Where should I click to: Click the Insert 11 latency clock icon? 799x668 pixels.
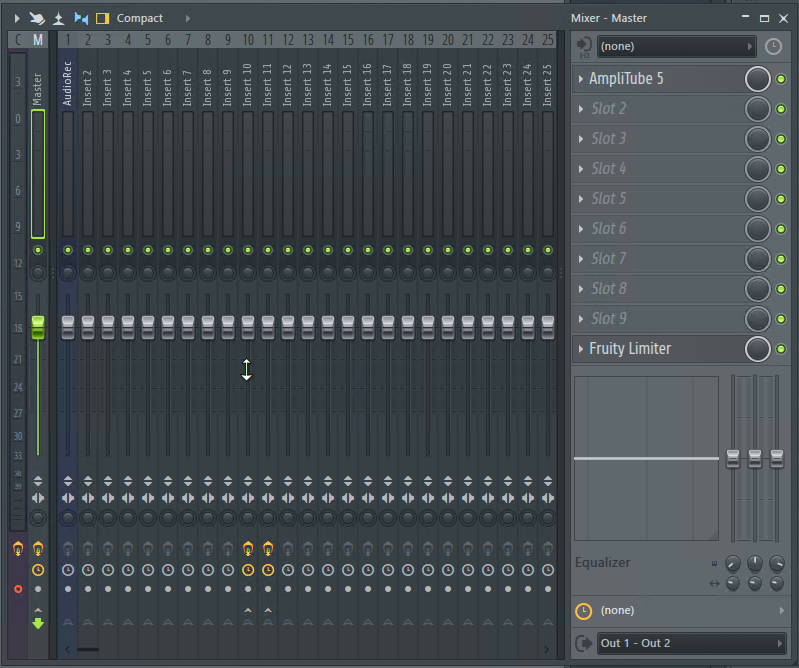coord(268,570)
